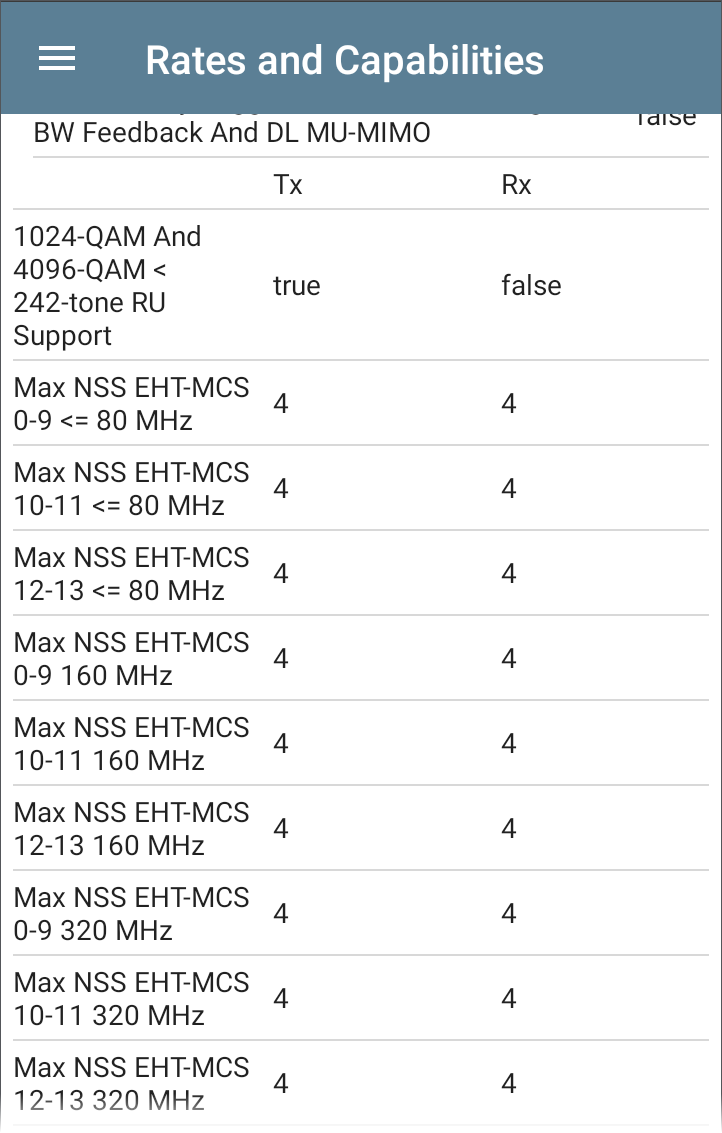Tap Tx value for EHT-MCS 0-9 320 MHz
This screenshot has height=1133, width=722.
tap(281, 914)
